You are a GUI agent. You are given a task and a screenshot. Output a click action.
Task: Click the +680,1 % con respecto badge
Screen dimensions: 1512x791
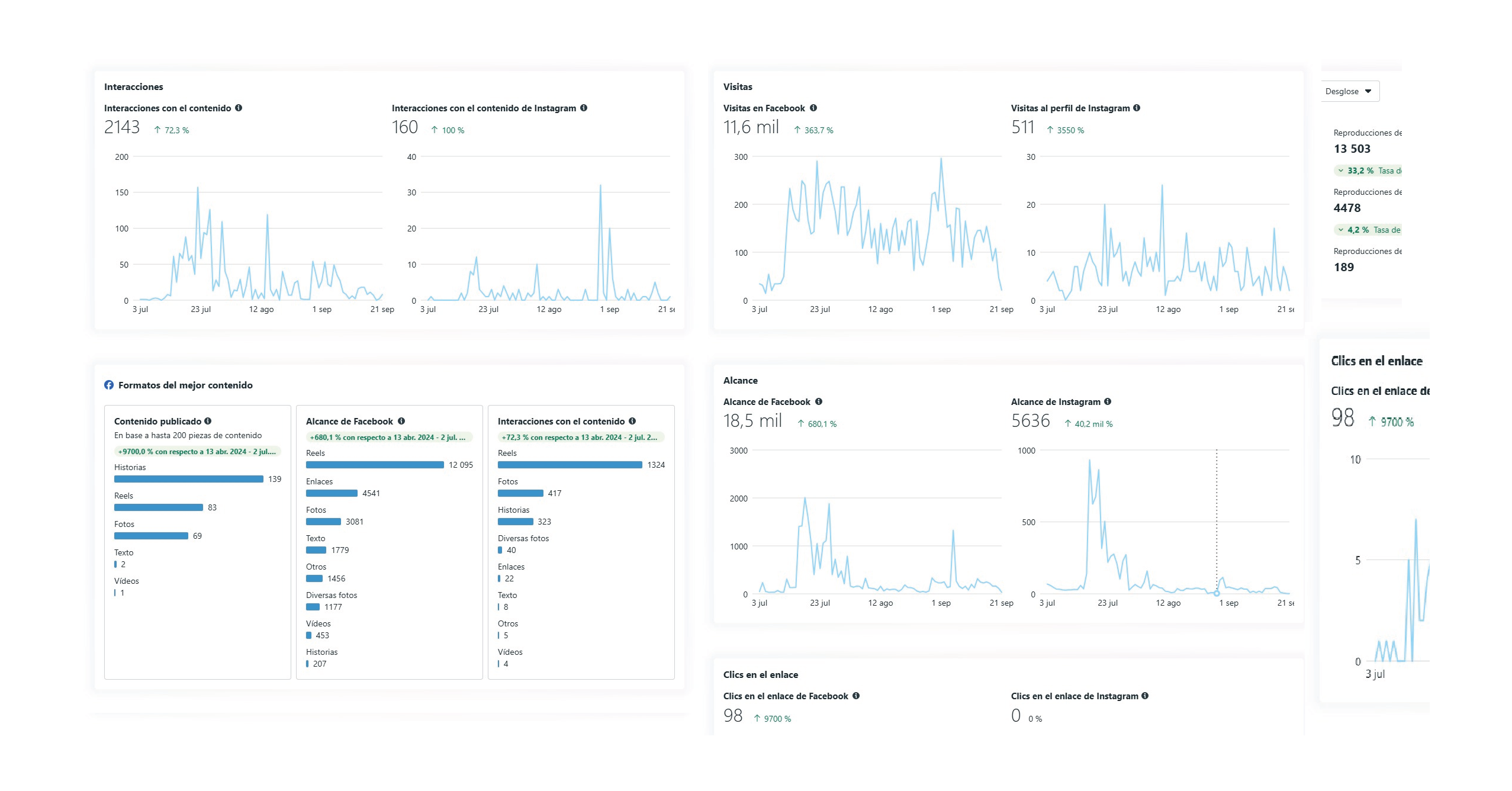click(388, 438)
